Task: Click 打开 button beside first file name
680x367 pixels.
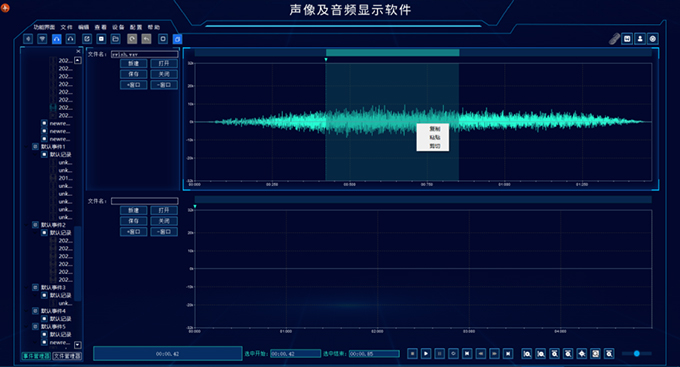Action: (164, 63)
